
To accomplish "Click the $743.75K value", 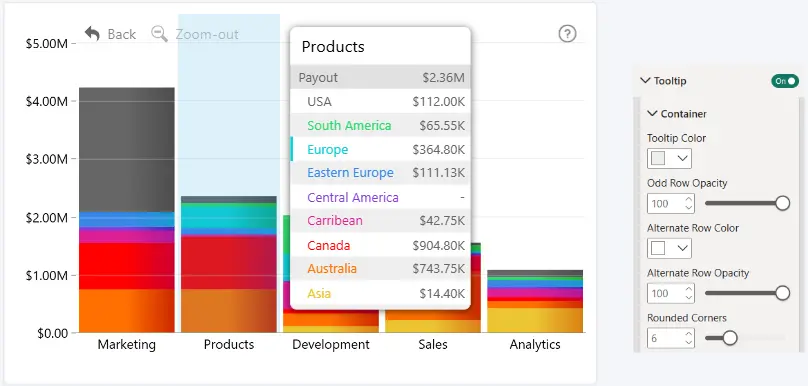I will coord(439,269).
